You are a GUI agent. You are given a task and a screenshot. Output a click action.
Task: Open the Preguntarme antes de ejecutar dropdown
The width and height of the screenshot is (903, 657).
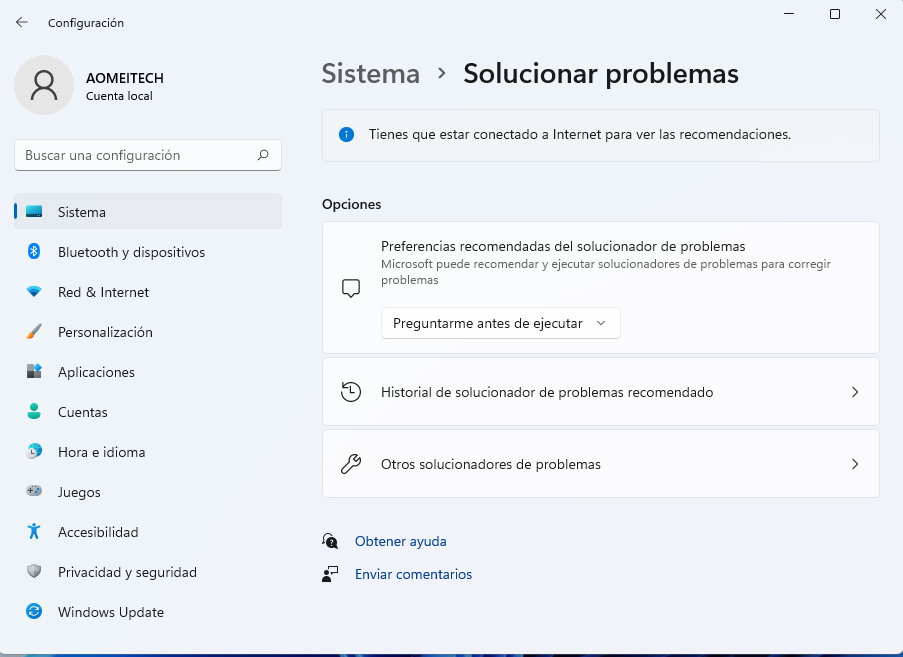(x=500, y=323)
